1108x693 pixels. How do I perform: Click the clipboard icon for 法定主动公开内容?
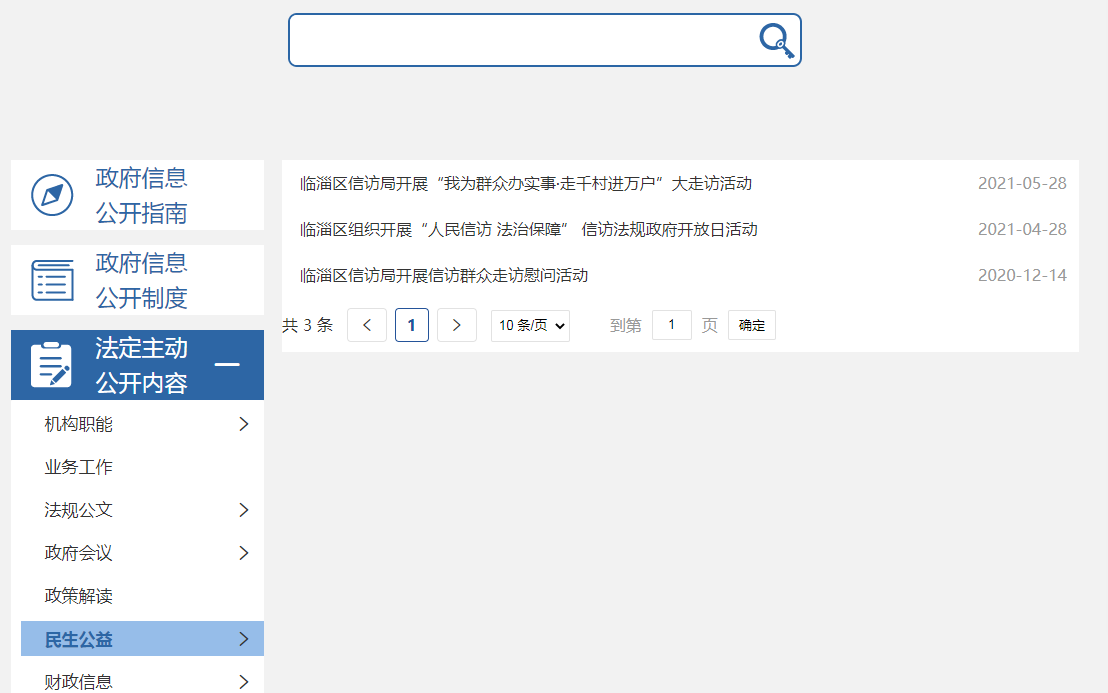(52, 365)
